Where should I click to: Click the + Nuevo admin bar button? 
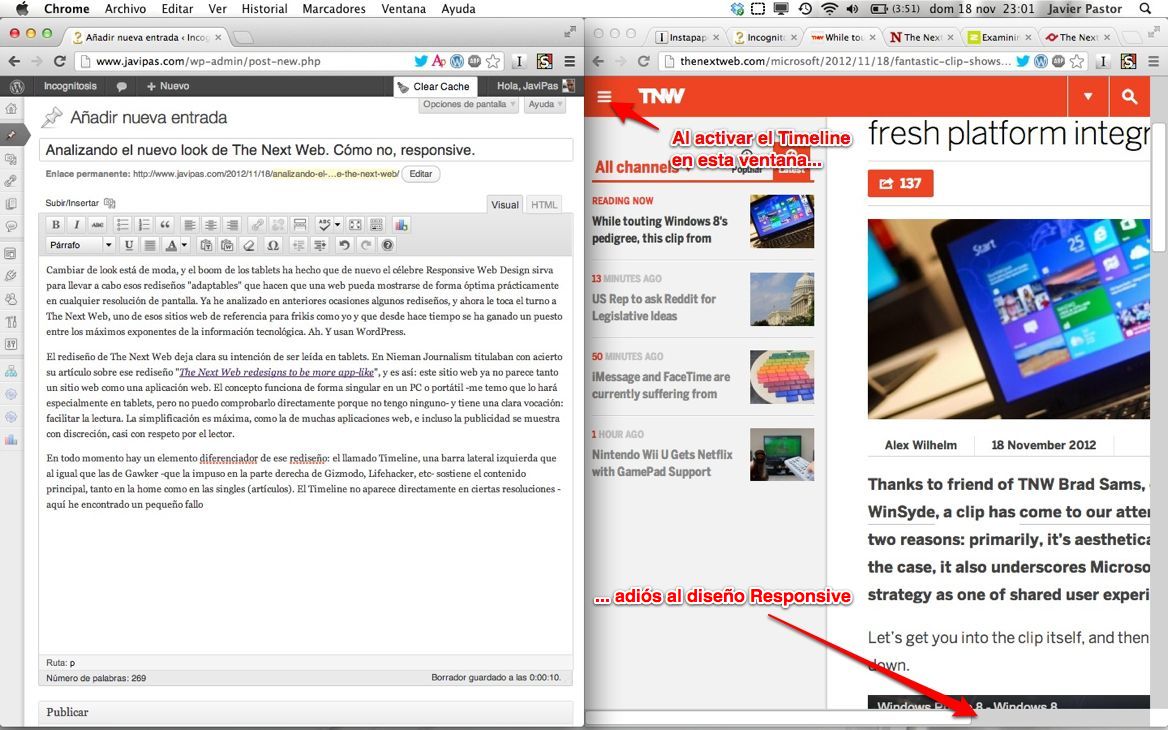coord(168,86)
